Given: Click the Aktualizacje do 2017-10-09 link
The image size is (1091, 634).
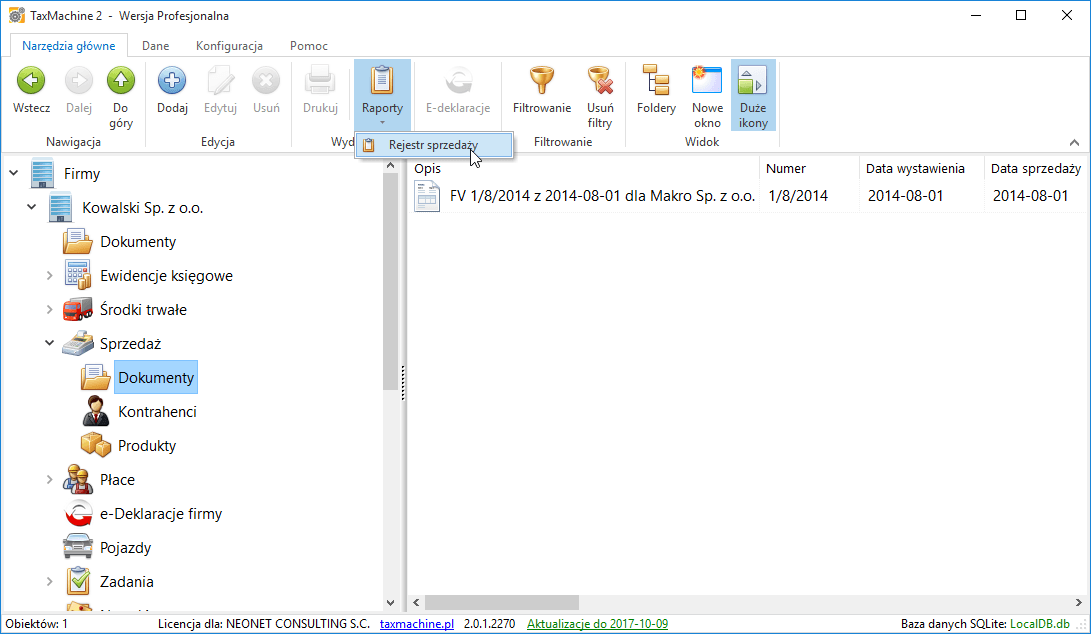Looking at the screenshot, I should tap(597, 624).
